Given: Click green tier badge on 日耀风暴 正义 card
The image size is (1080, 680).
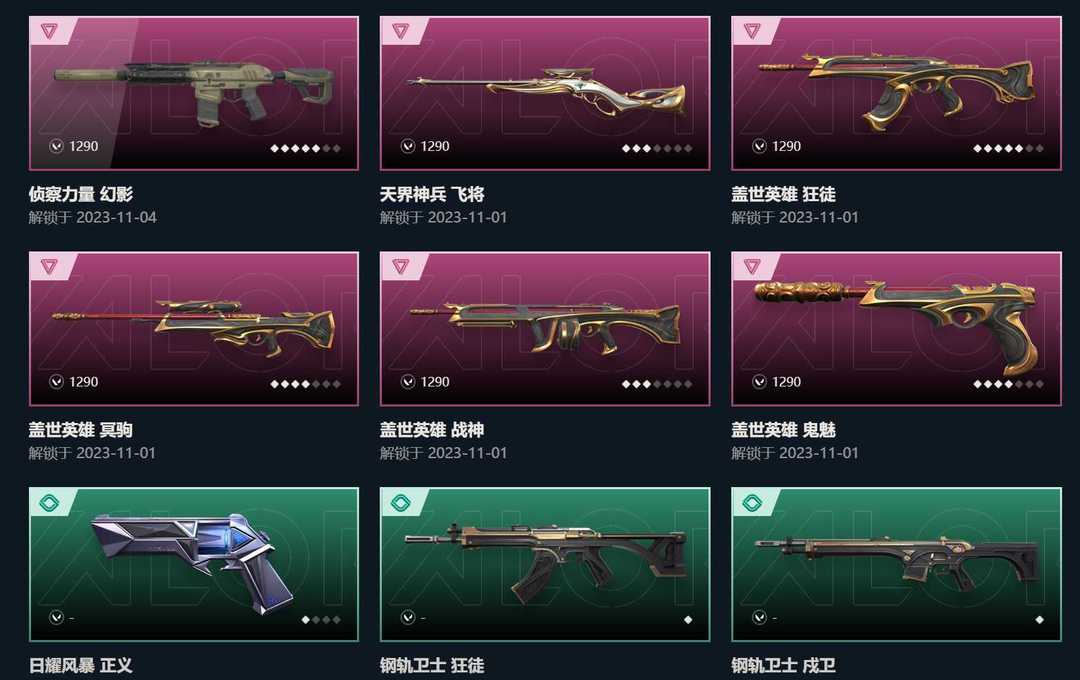Looking at the screenshot, I should (x=49, y=503).
